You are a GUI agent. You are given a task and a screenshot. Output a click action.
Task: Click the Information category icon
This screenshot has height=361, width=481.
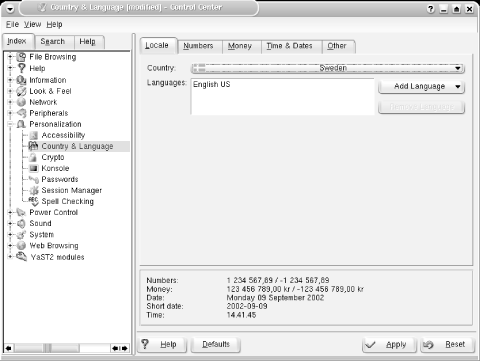21,80
